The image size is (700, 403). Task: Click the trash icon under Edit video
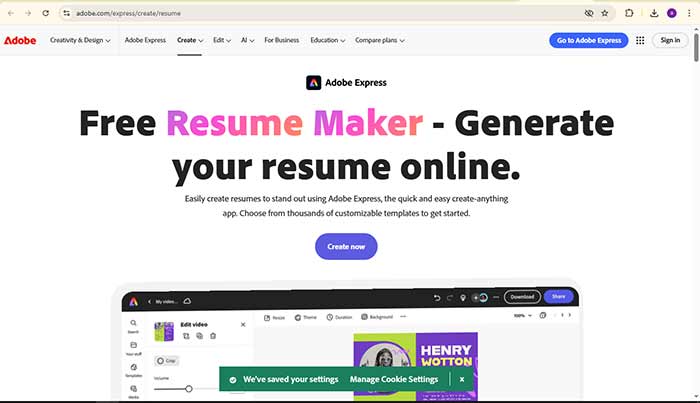tap(213, 336)
